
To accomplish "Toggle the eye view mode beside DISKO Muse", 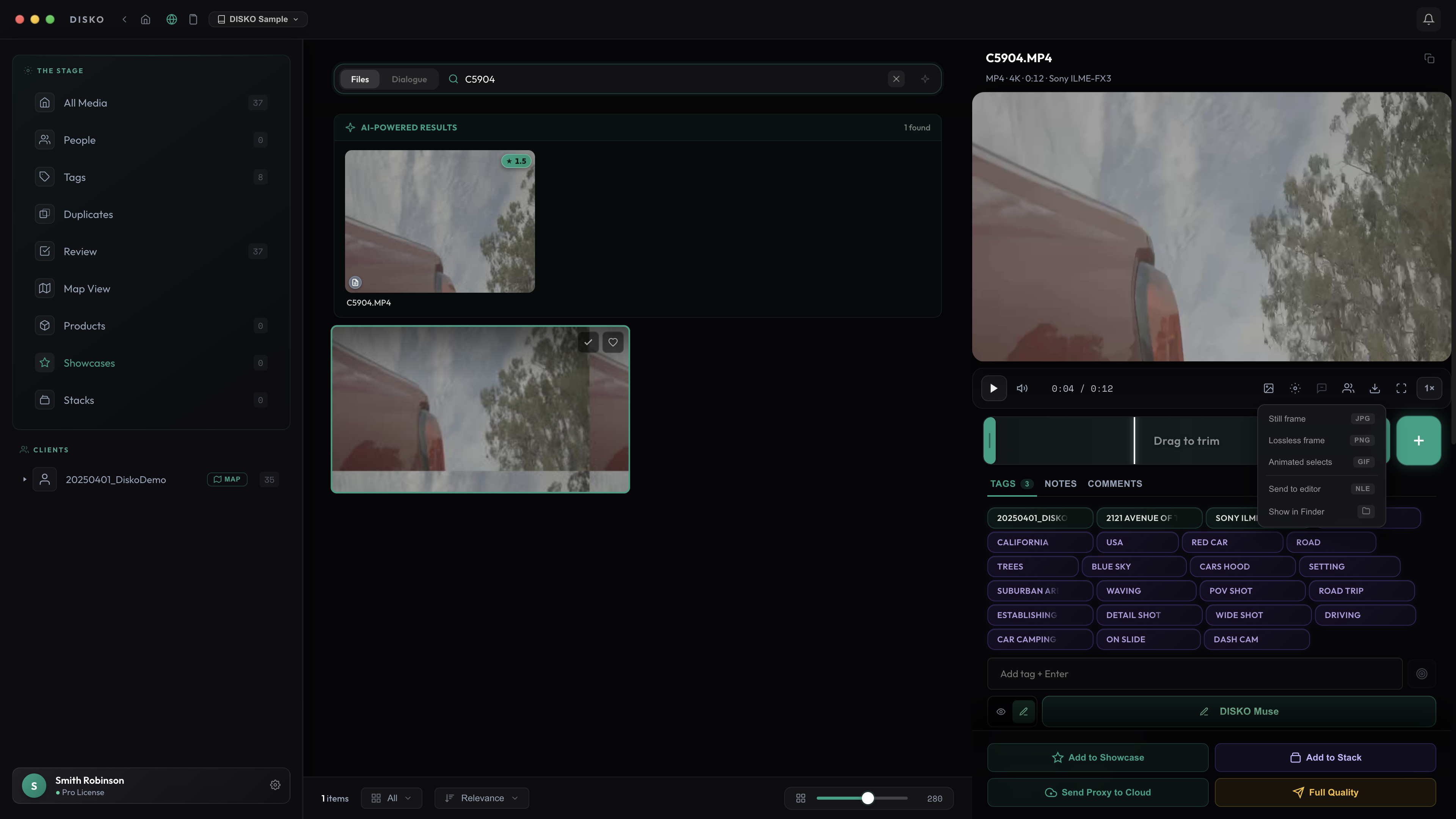I will coord(1001,712).
